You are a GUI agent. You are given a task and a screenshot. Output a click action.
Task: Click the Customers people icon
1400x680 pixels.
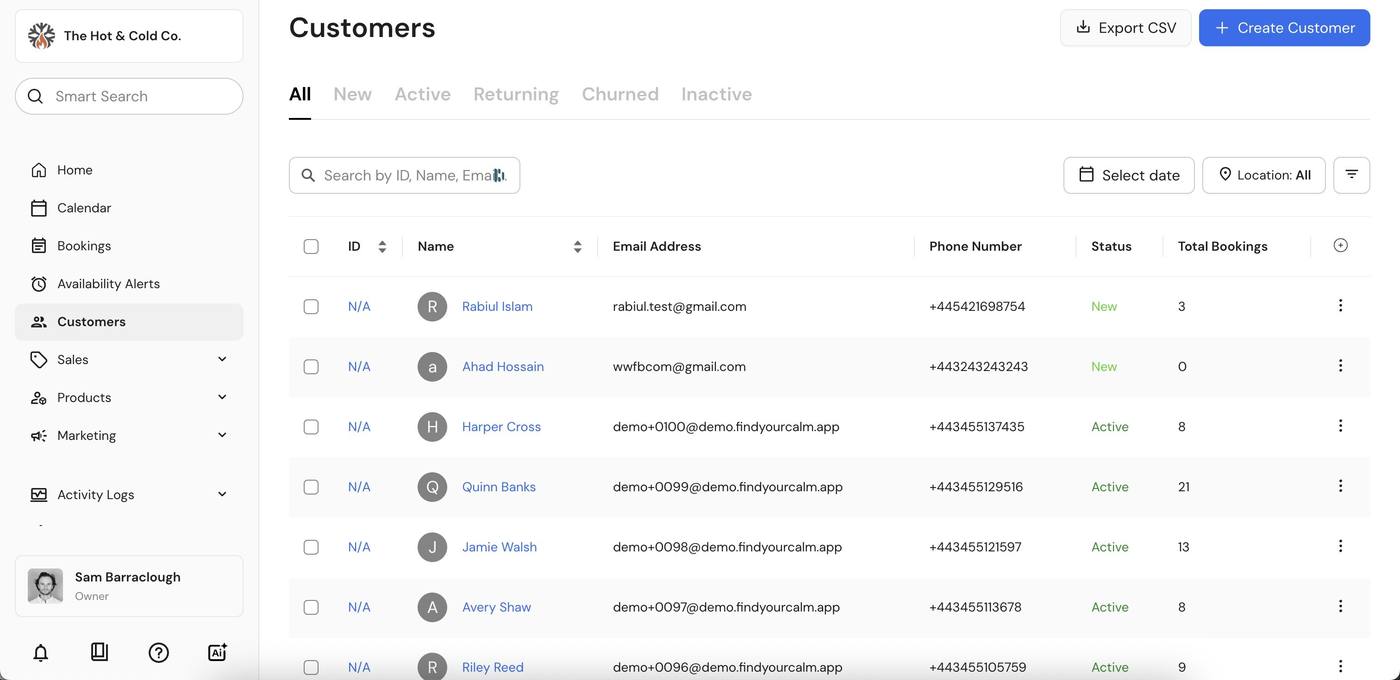pyautogui.click(x=39, y=322)
